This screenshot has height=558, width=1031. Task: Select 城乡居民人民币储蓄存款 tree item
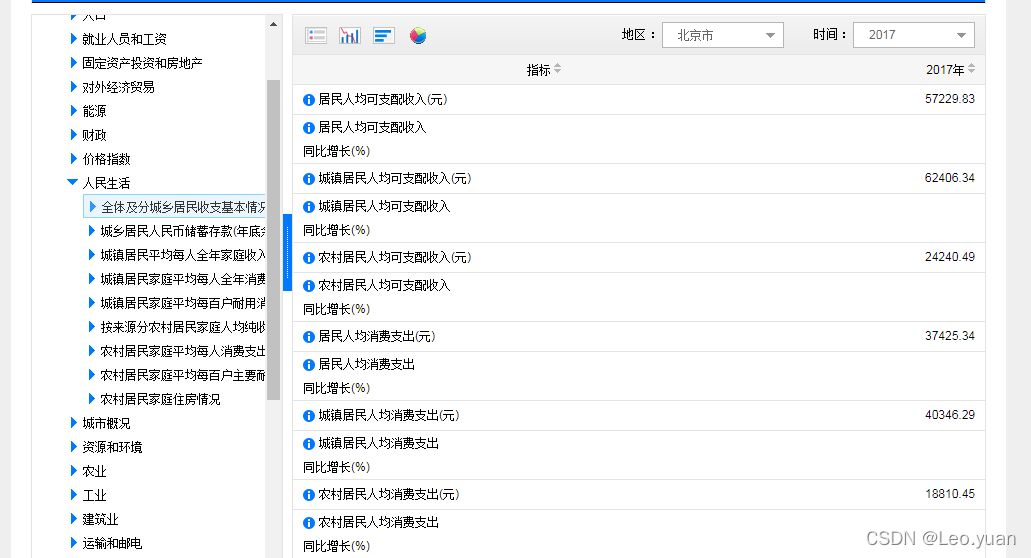tap(183, 231)
